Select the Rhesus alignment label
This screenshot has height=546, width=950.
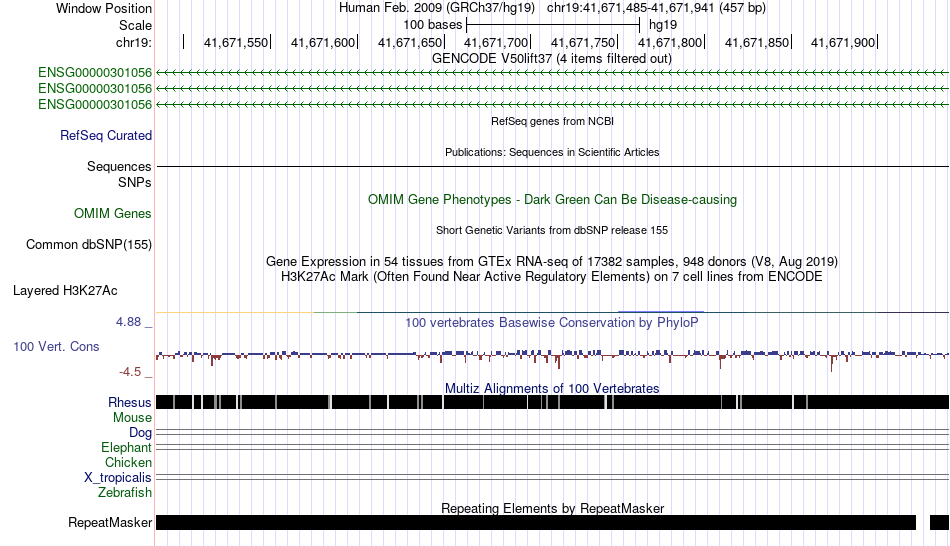(x=129, y=402)
